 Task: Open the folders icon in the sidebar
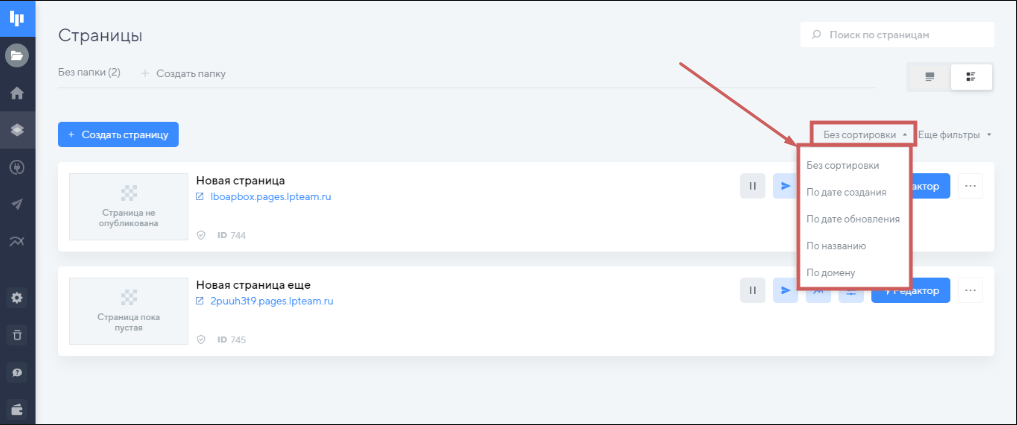tap(17, 56)
